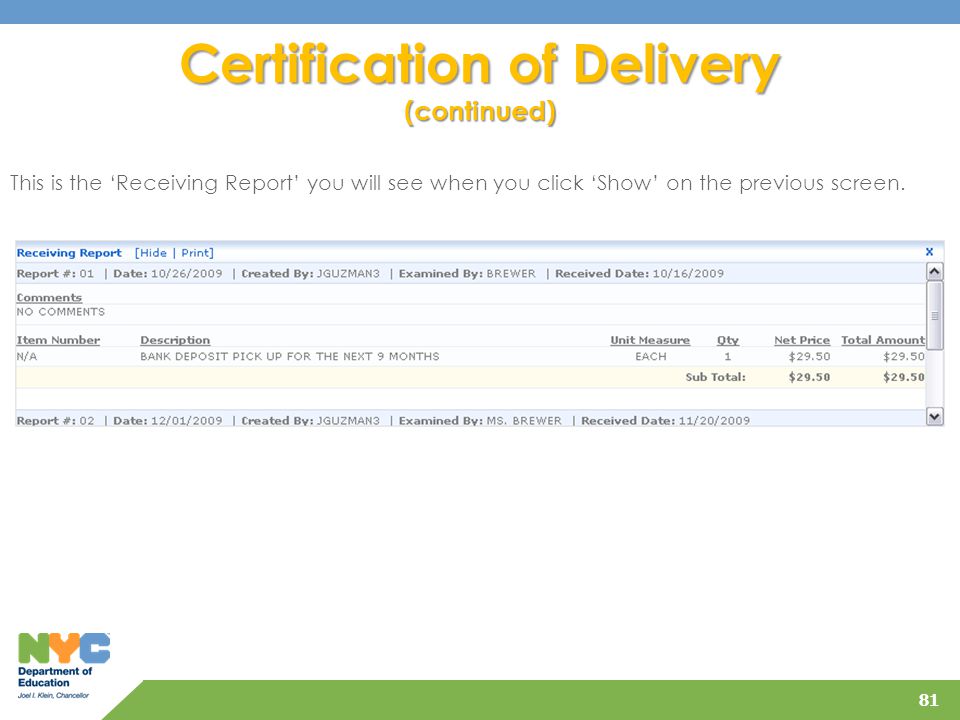Close the Receiving Report panel with X

[929, 252]
